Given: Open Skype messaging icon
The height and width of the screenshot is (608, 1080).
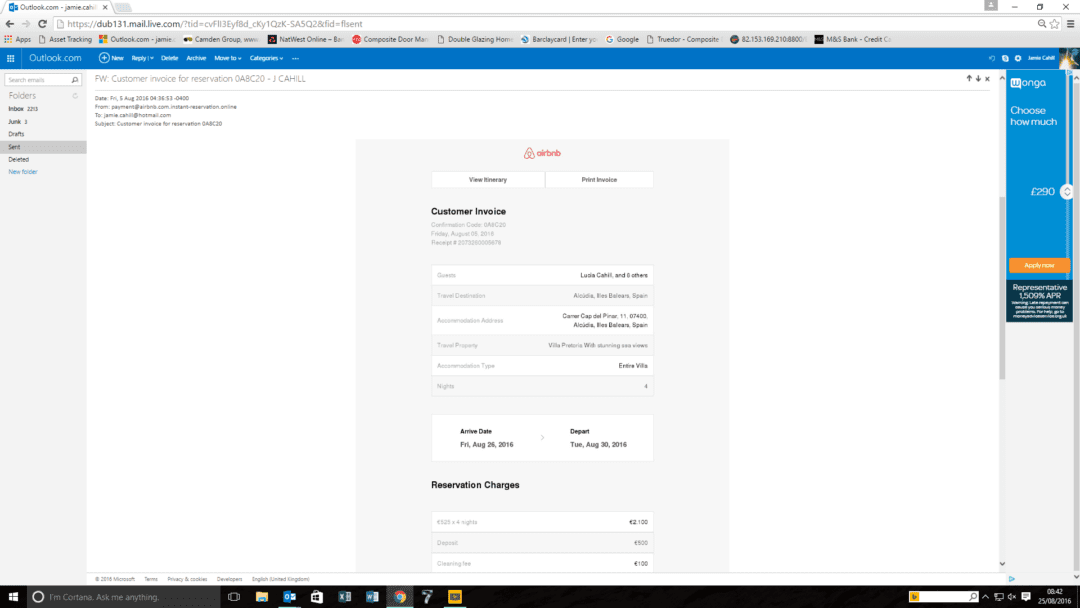Looking at the screenshot, I should click(1005, 59).
